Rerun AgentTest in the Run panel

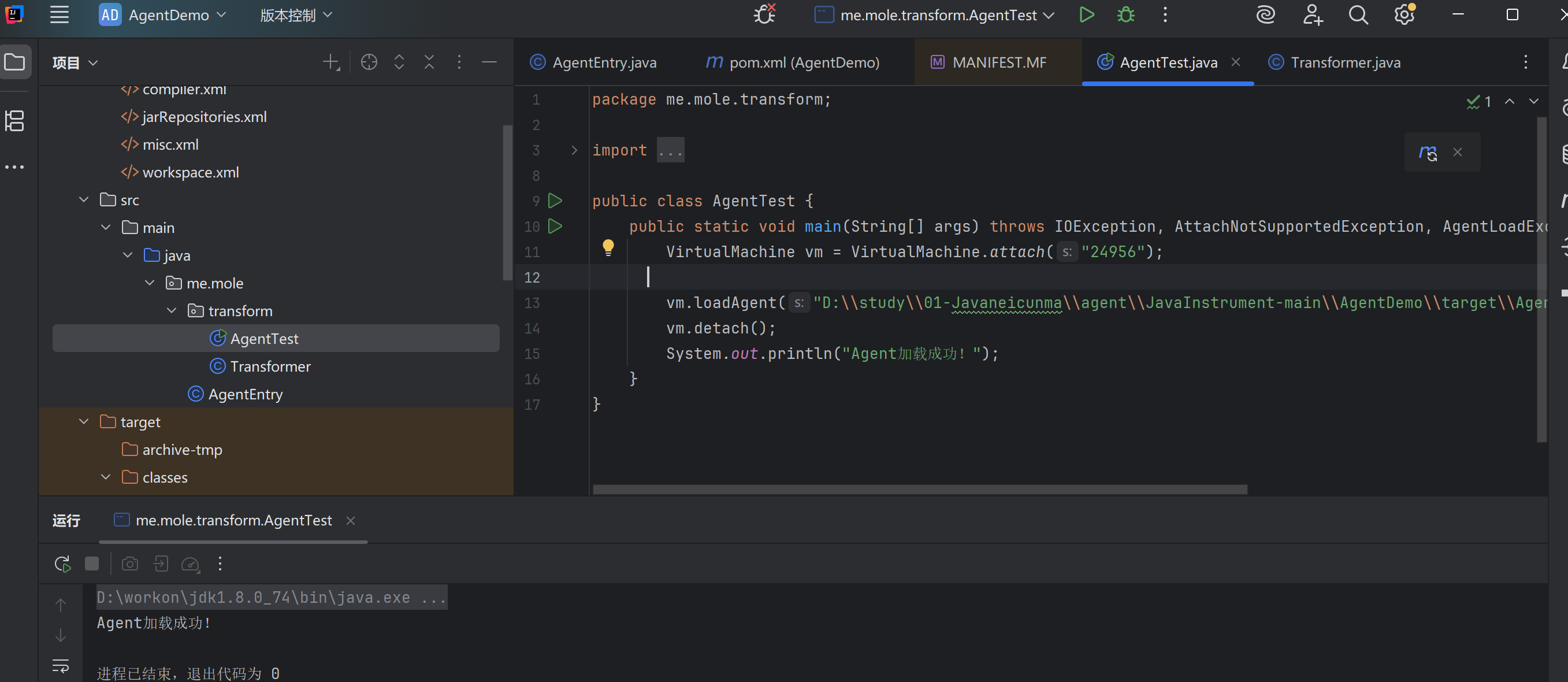[62, 564]
